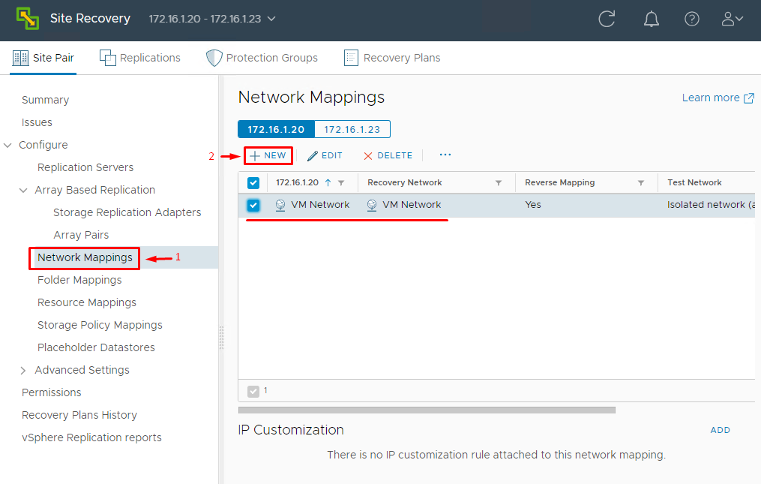Open Replication Servers in the sidebar
Image resolution: width=761 pixels, height=484 pixels.
tap(85, 167)
